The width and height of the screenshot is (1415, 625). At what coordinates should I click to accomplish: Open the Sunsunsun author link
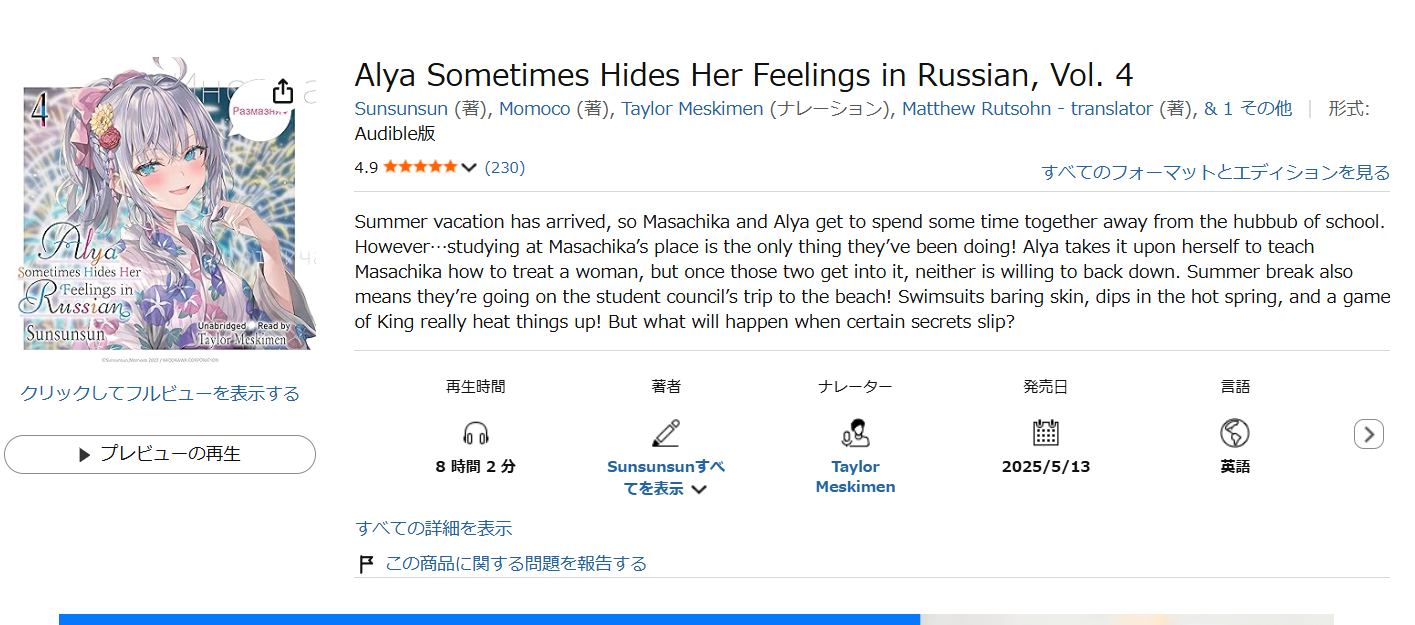pos(401,109)
